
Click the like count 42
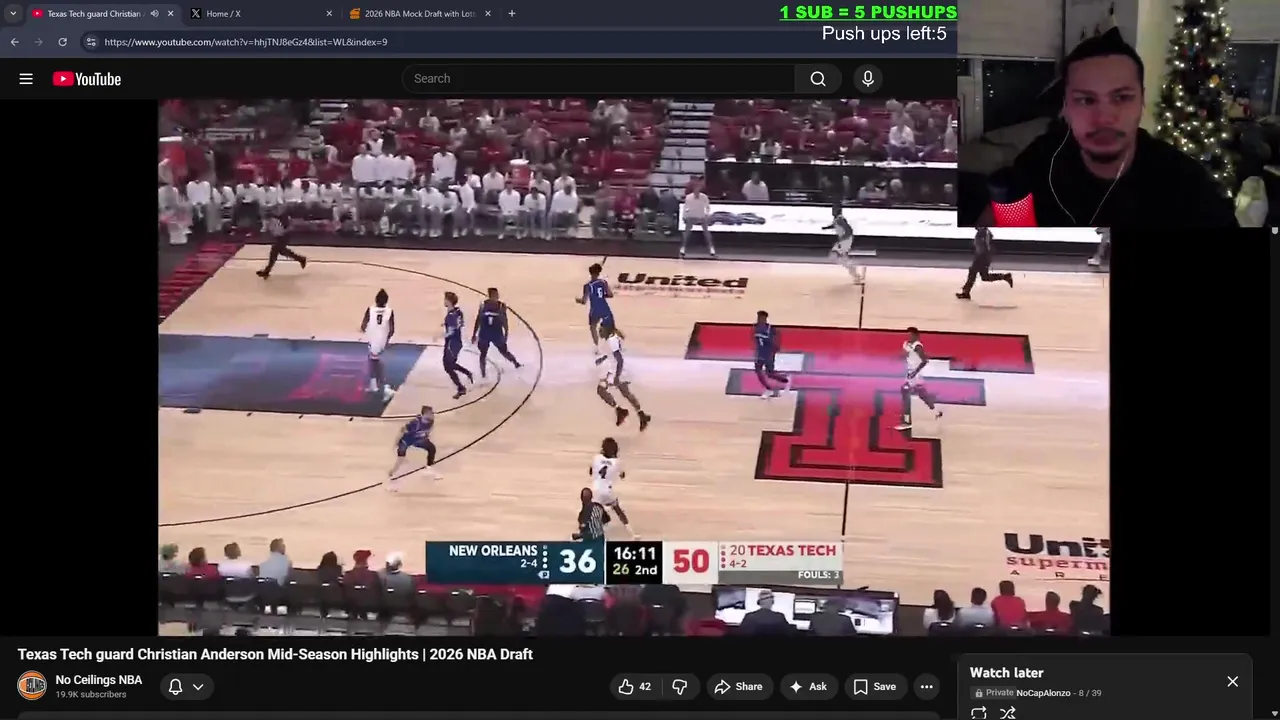pos(645,687)
